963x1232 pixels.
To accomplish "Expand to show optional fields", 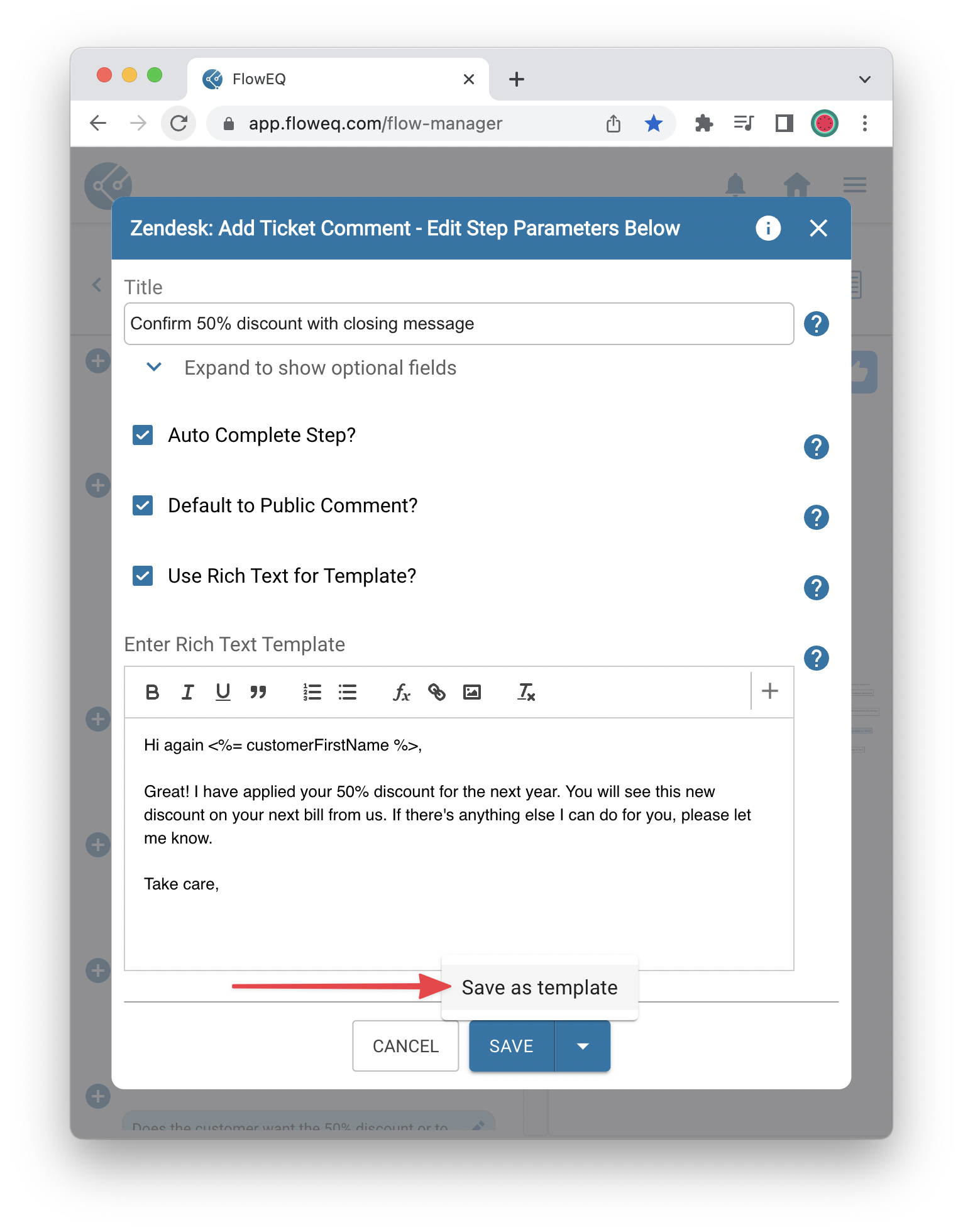I will (x=302, y=368).
